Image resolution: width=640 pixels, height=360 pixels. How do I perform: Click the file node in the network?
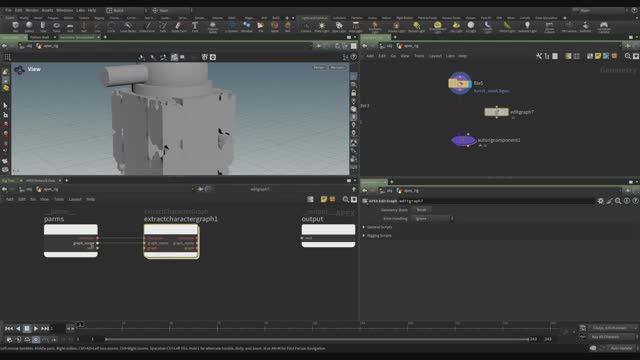pyautogui.click(x=460, y=83)
